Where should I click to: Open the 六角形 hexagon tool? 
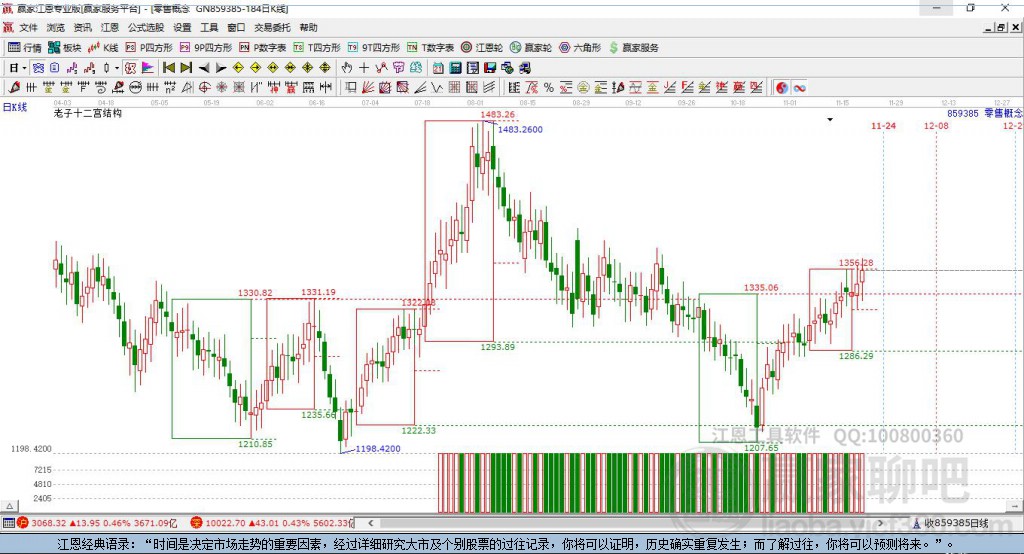point(580,48)
